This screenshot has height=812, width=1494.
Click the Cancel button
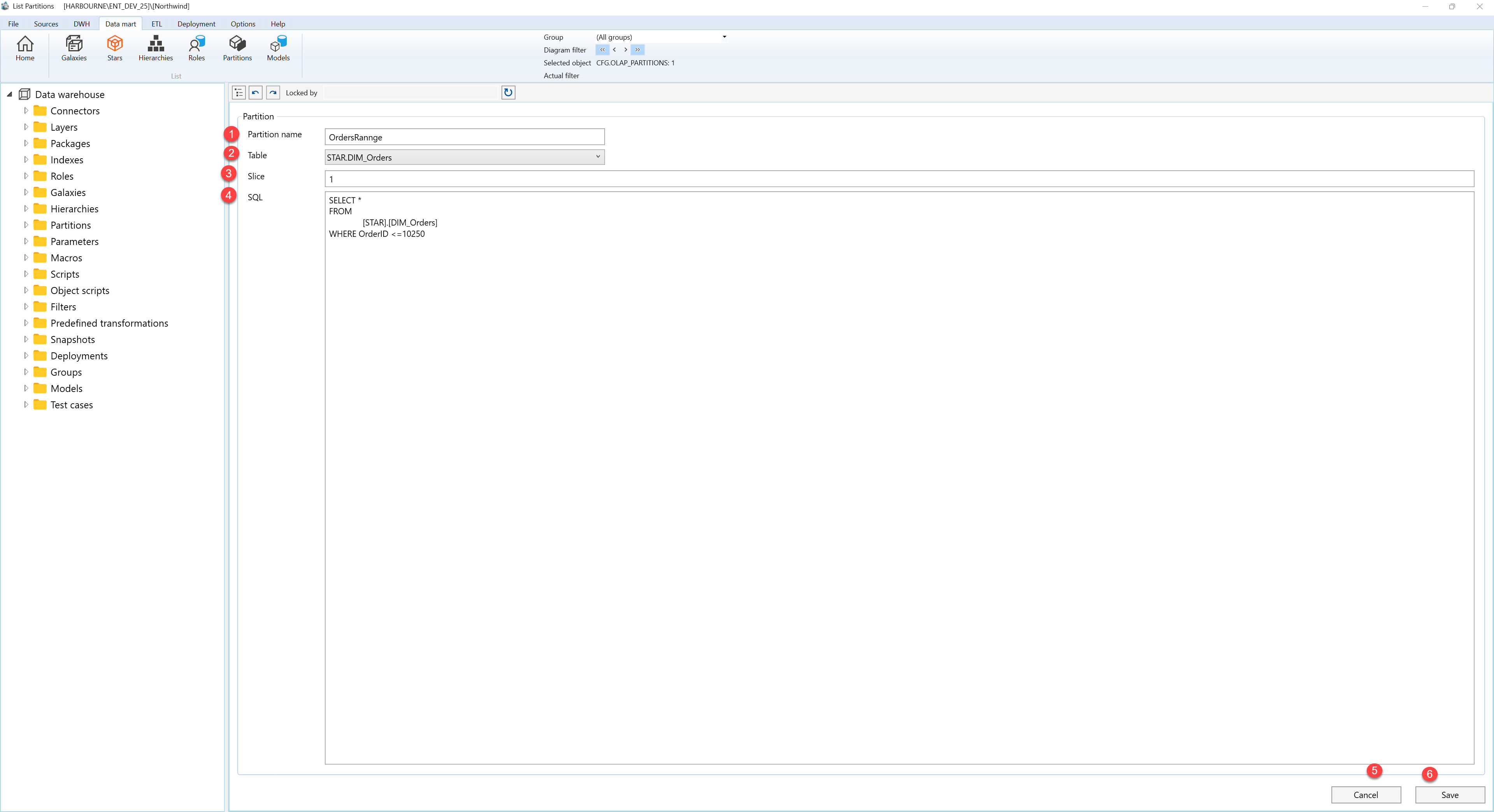point(1366,794)
